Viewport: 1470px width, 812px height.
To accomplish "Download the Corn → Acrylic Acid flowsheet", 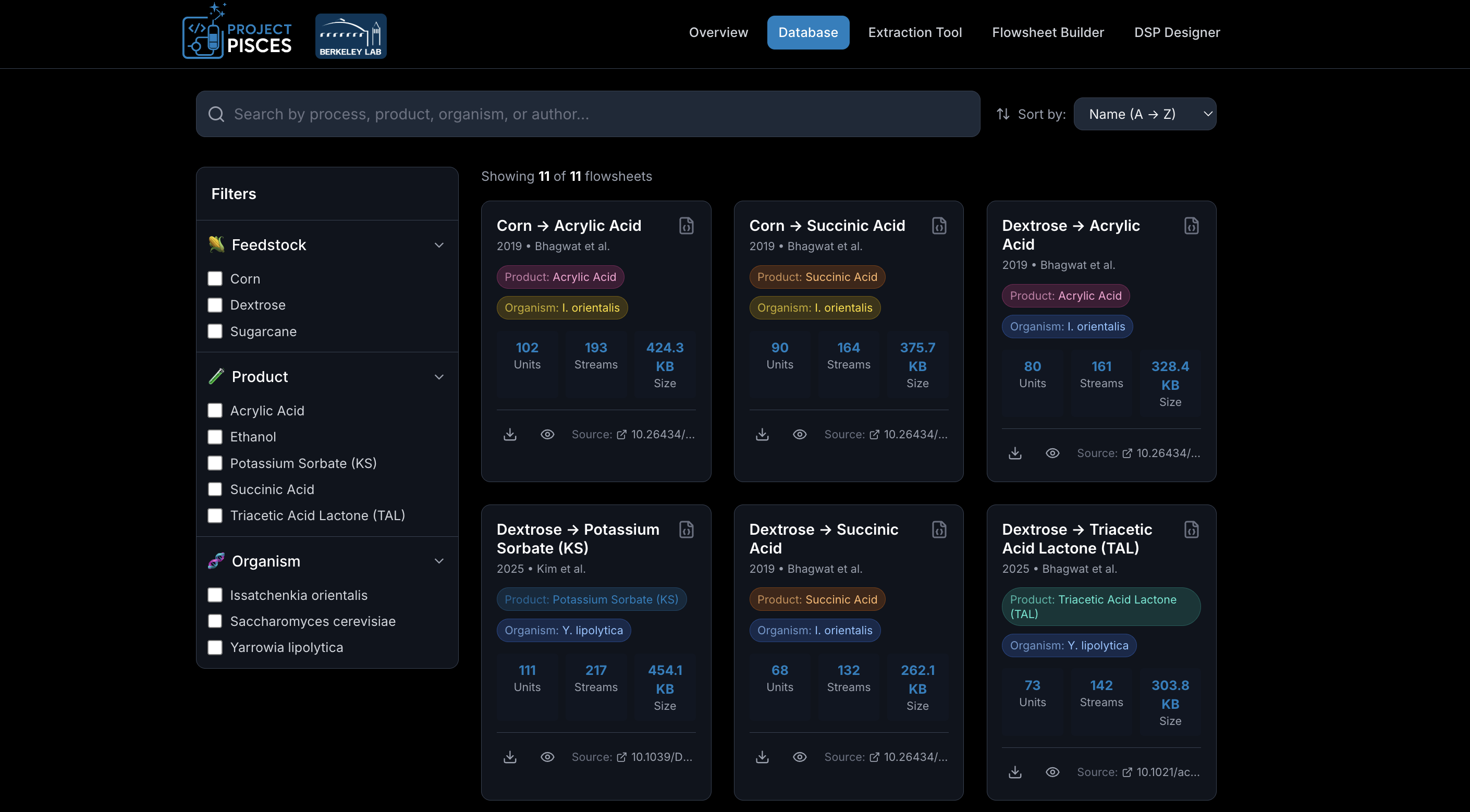I will [x=510, y=434].
